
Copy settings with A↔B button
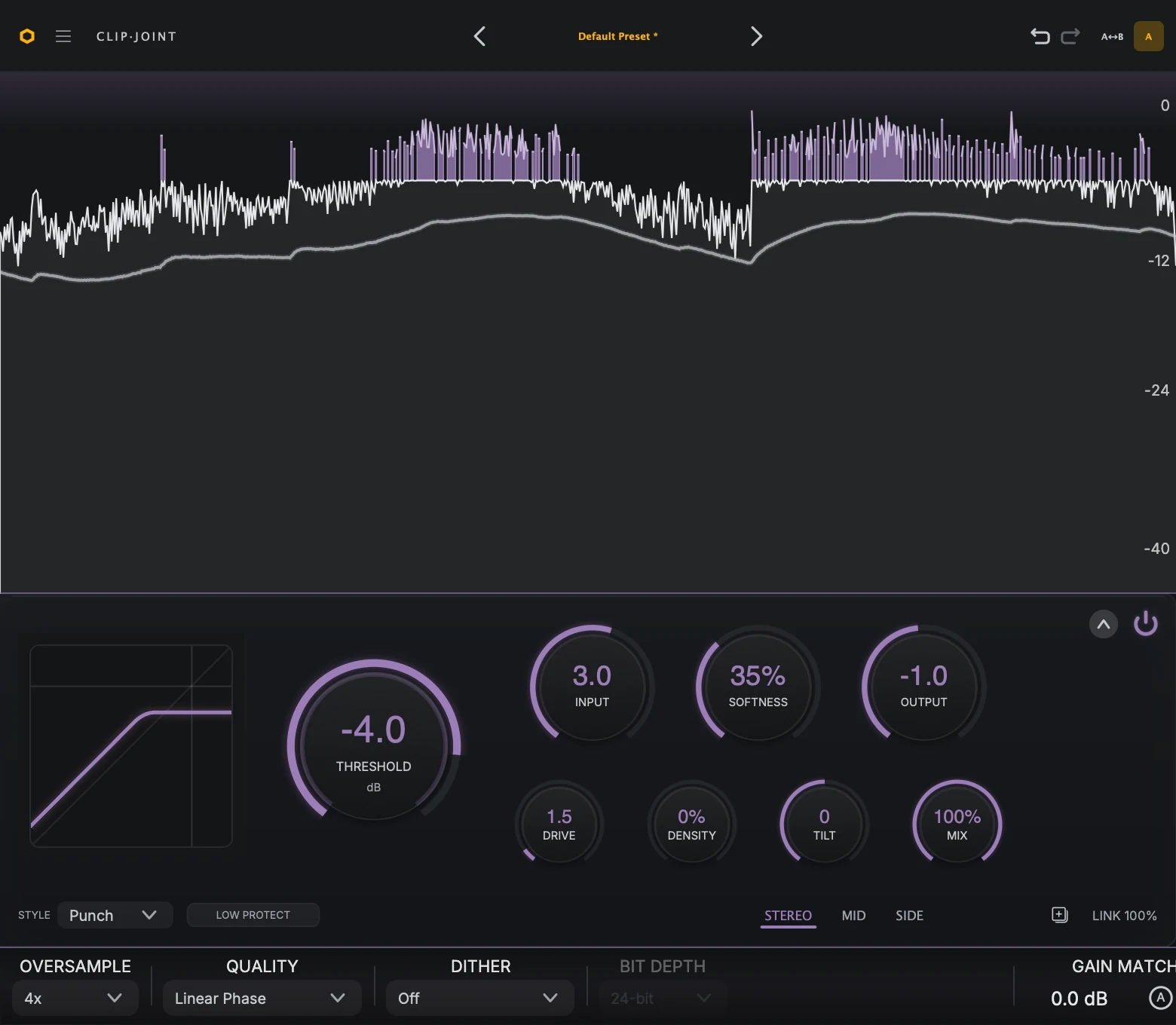(x=1112, y=36)
